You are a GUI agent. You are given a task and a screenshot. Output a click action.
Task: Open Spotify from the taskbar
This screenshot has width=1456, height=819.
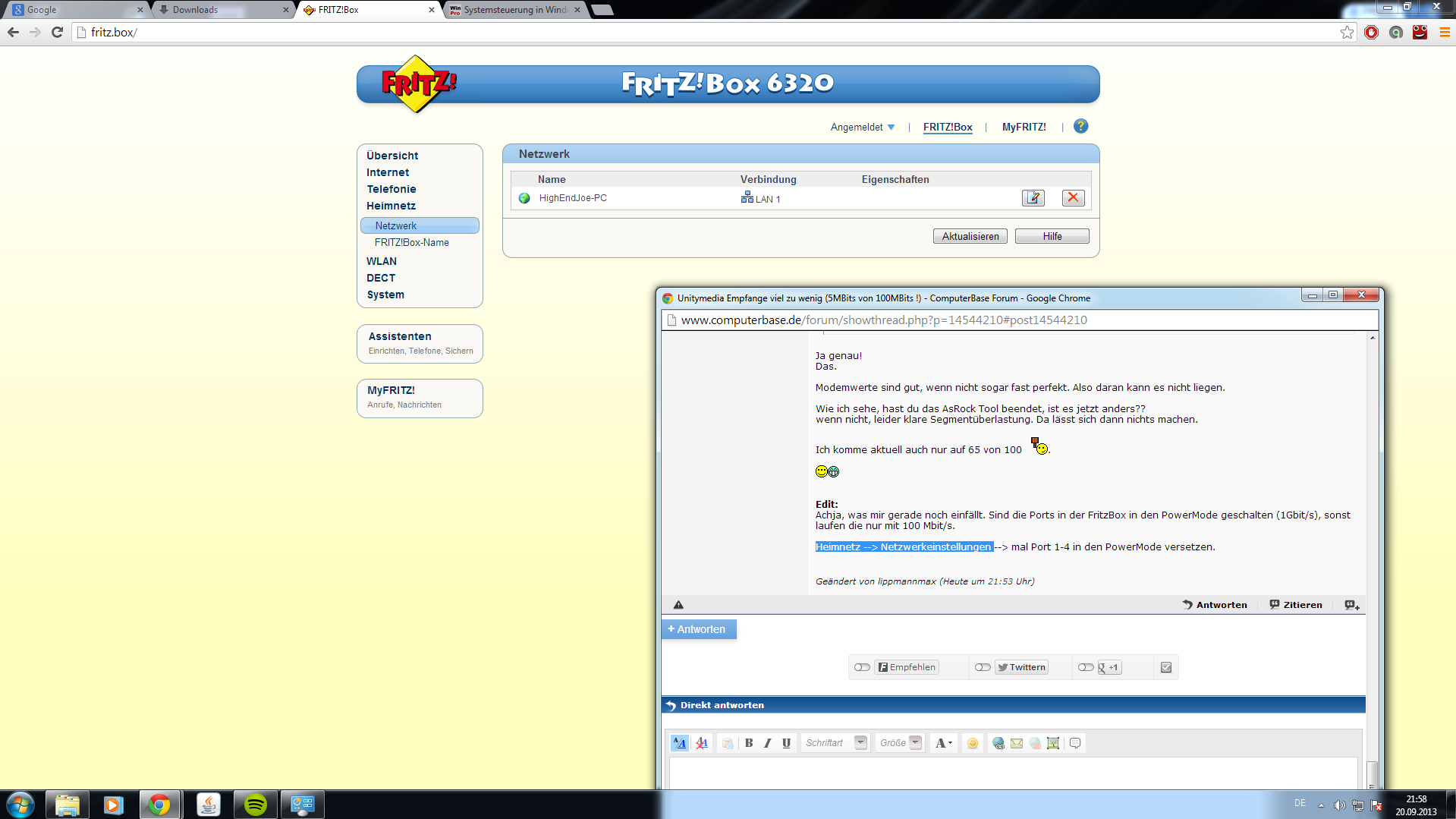(x=256, y=805)
